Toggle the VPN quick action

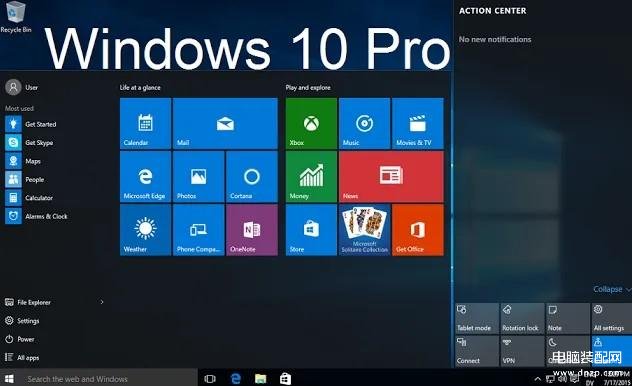point(522,351)
